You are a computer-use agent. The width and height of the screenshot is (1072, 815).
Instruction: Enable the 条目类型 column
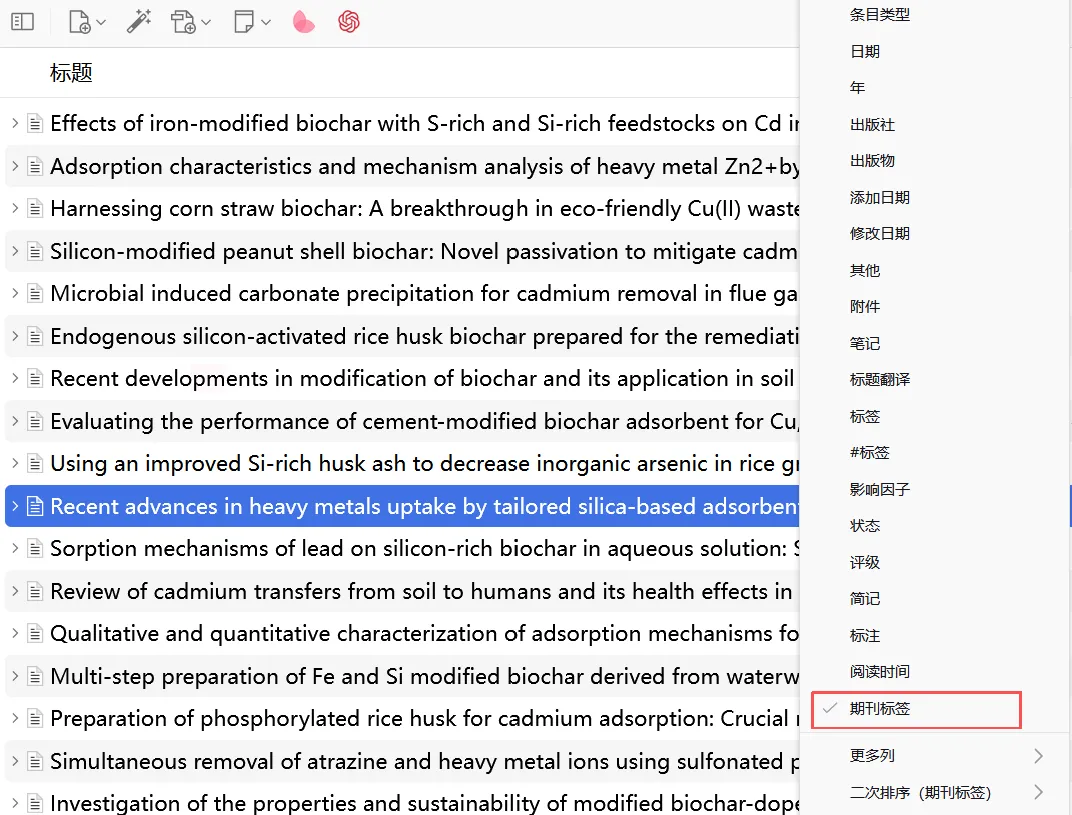879,14
